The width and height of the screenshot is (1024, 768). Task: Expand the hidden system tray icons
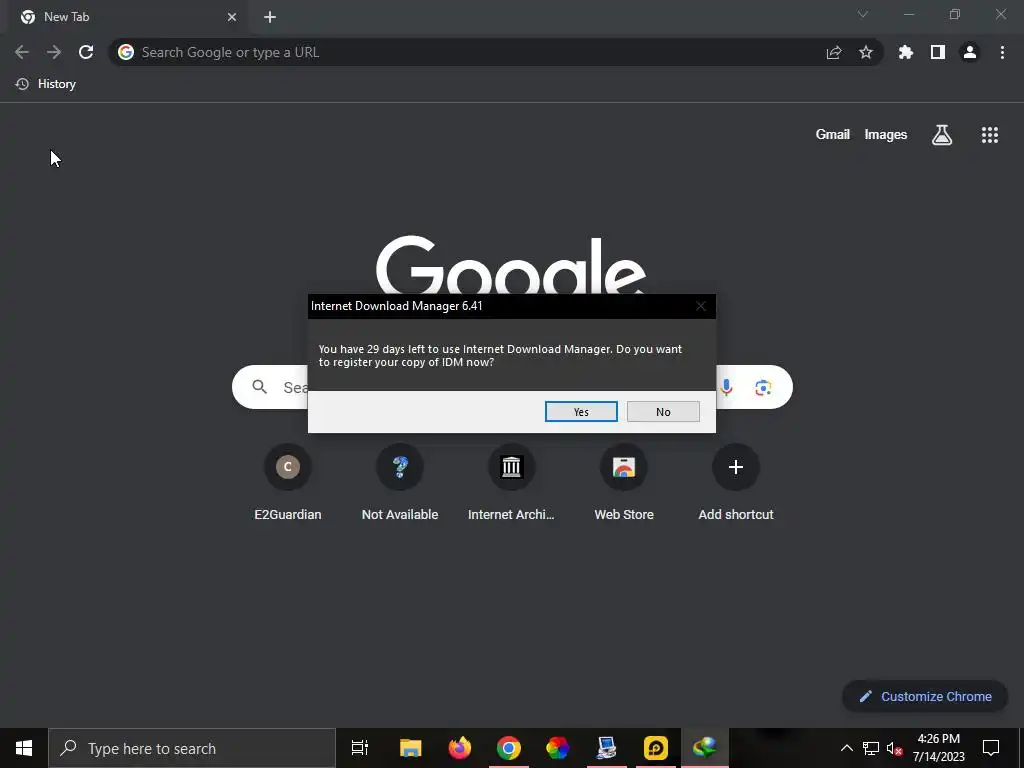846,748
